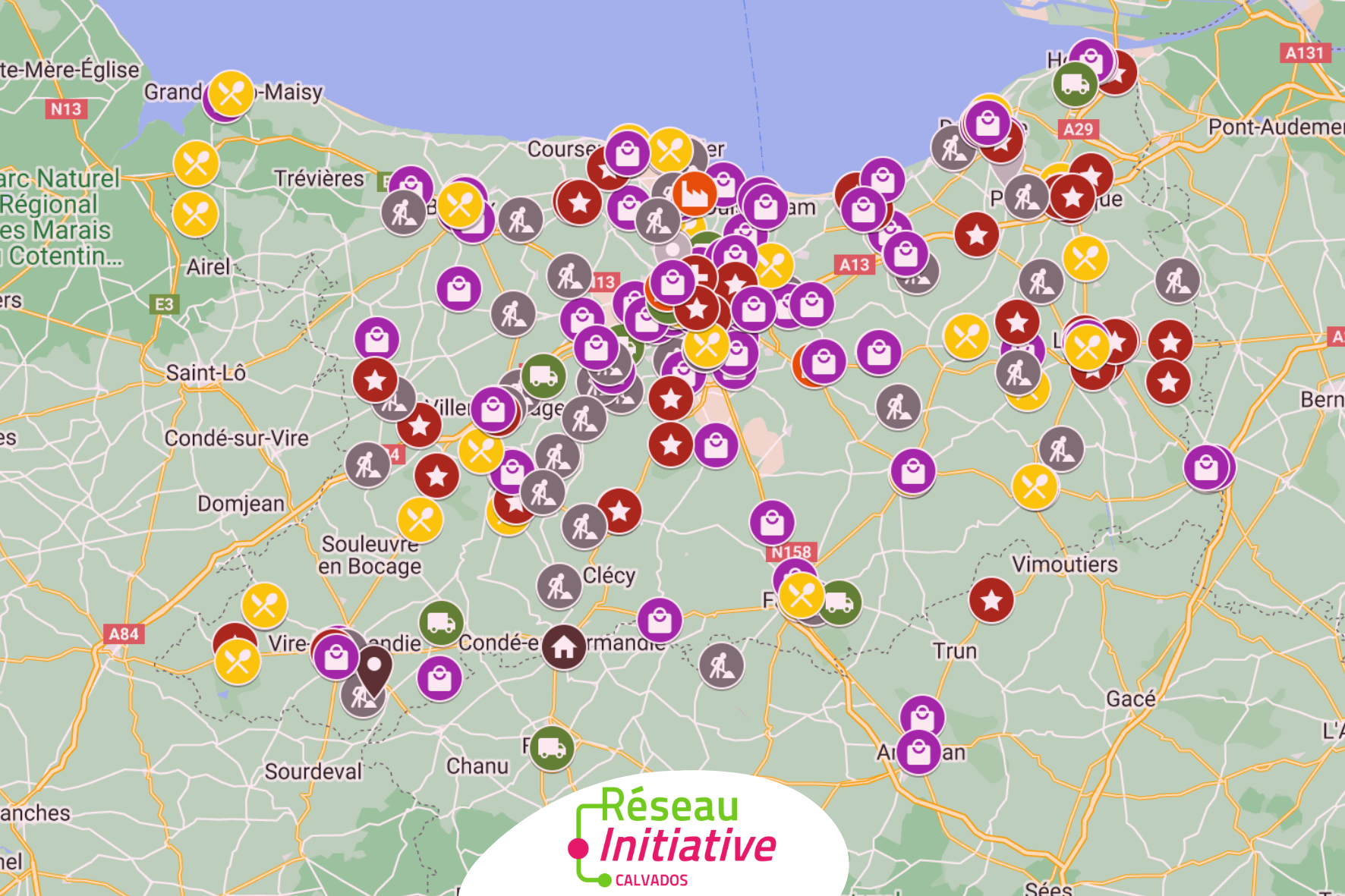This screenshot has width=1345, height=896.
Task: Click the purple shop marker overlapping the Argentan label
Action: click(x=918, y=752)
